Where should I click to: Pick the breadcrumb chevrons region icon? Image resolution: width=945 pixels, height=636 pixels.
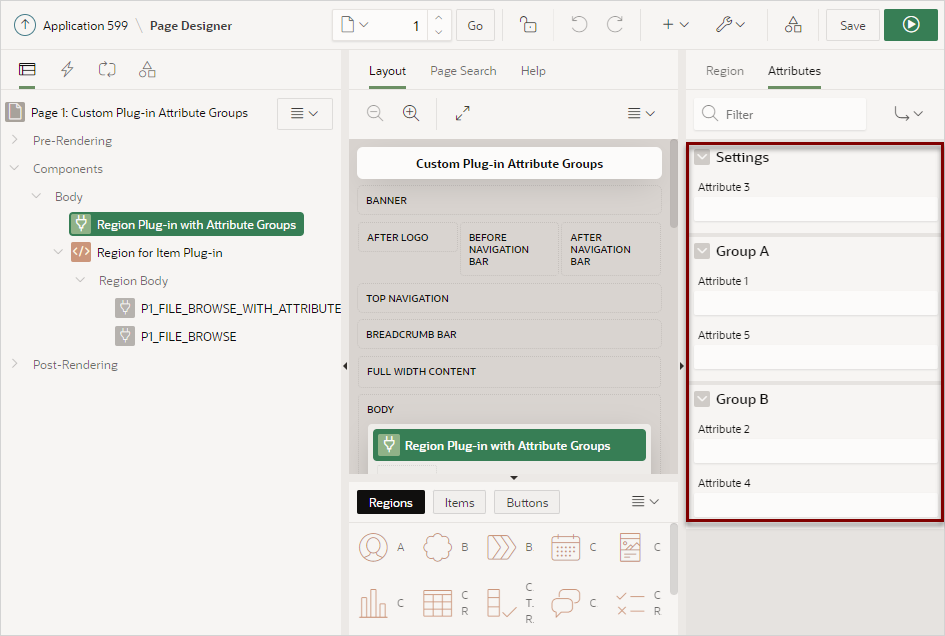(501, 547)
